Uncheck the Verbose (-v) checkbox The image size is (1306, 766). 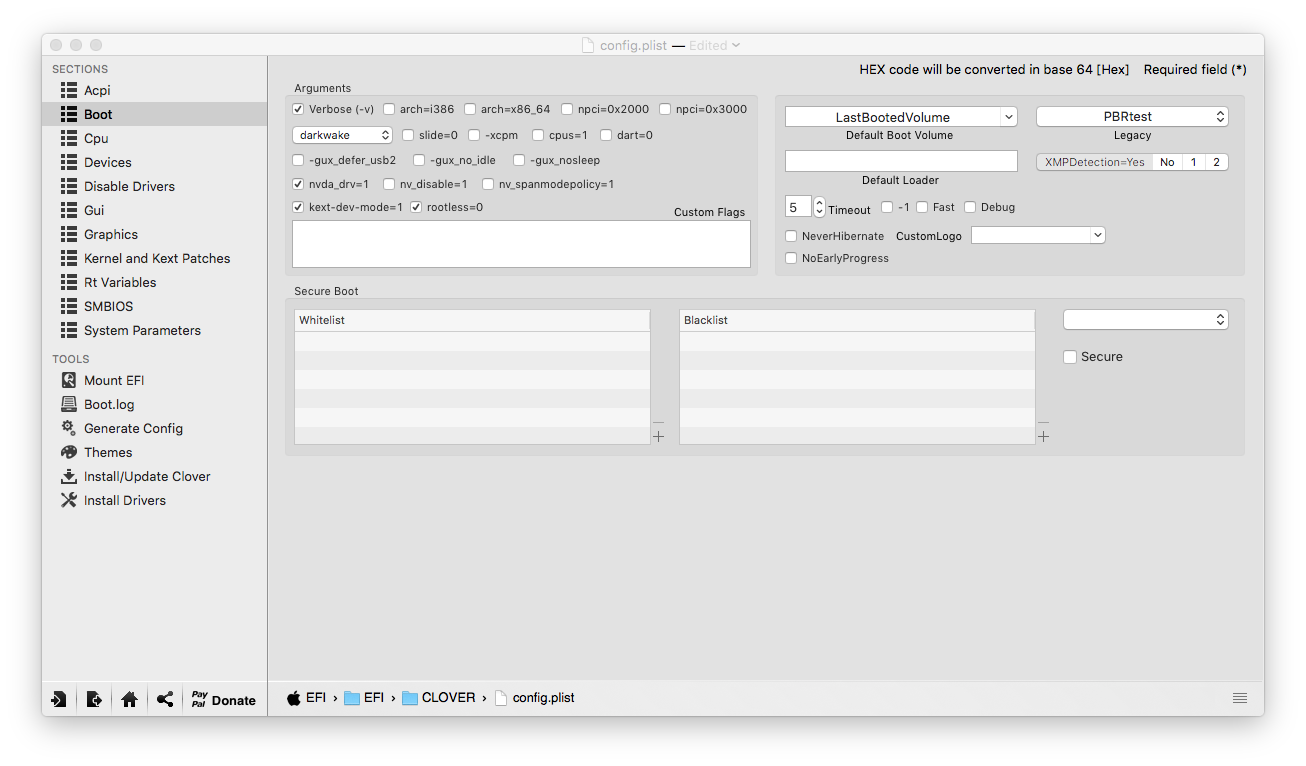pos(298,109)
